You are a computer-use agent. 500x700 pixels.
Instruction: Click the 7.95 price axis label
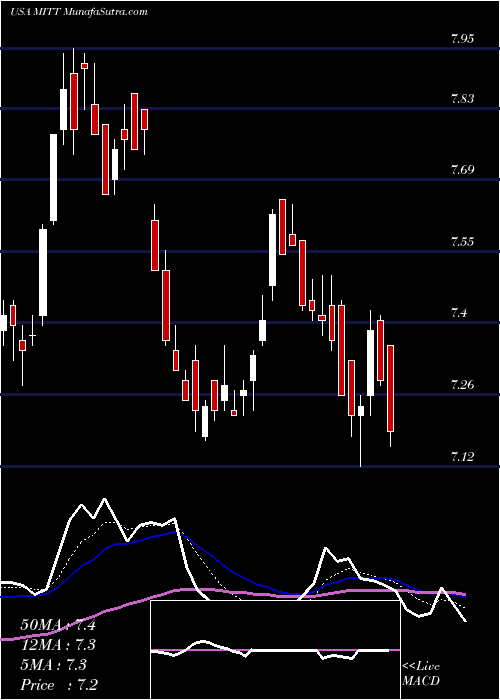(x=462, y=38)
